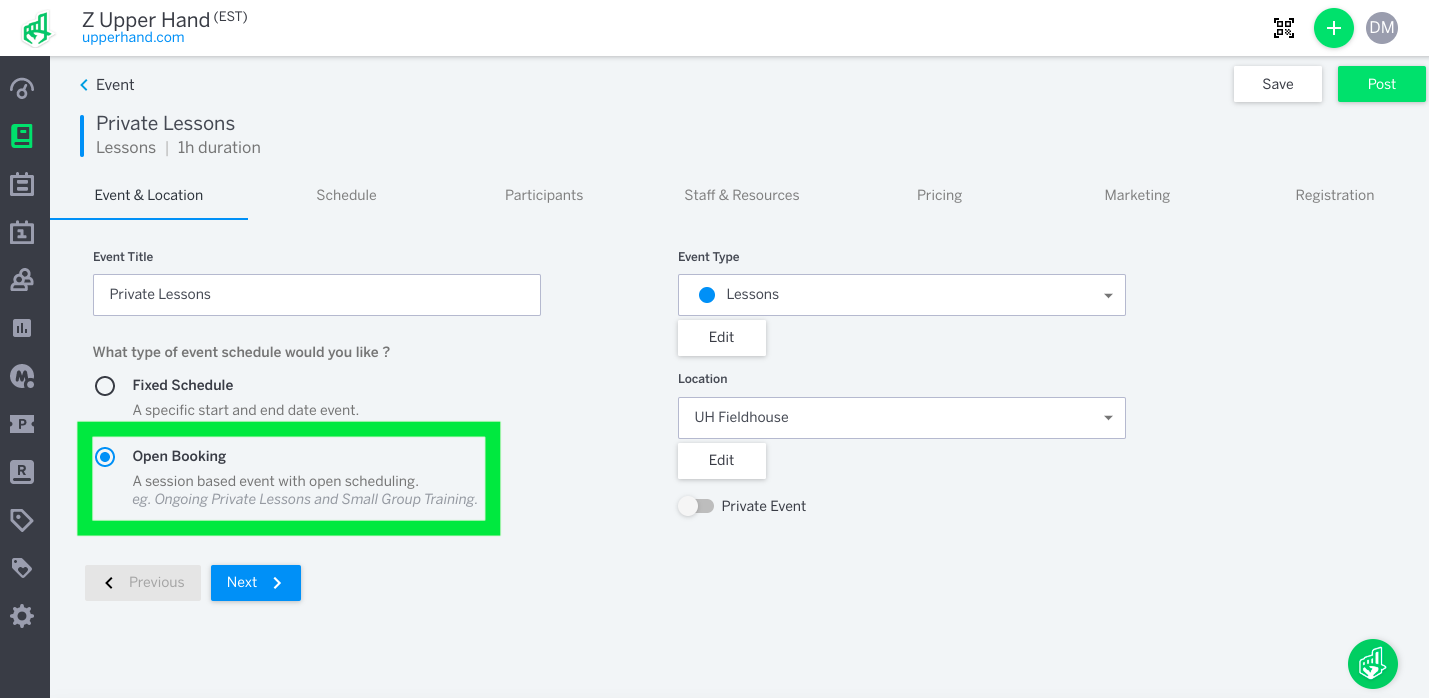The width and height of the screenshot is (1429, 698).
Task: Toggle the Private Event switch
Action: tap(696, 506)
